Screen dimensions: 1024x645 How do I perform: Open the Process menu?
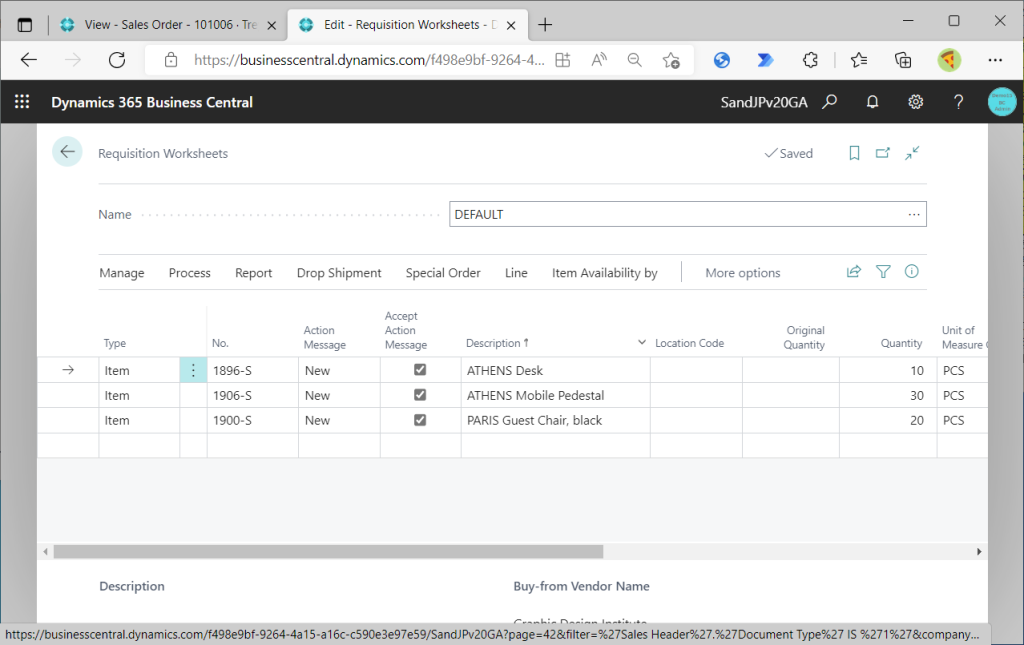(189, 273)
